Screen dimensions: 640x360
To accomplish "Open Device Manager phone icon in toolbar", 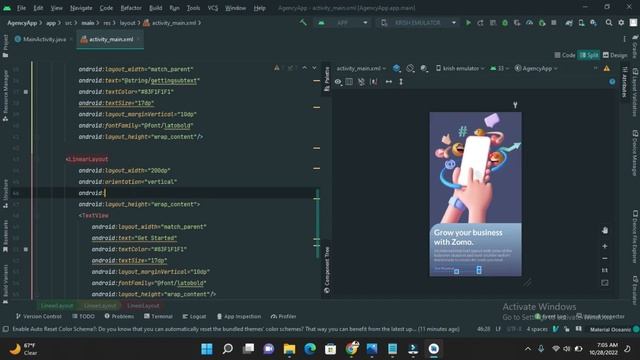I will [581, 23].
